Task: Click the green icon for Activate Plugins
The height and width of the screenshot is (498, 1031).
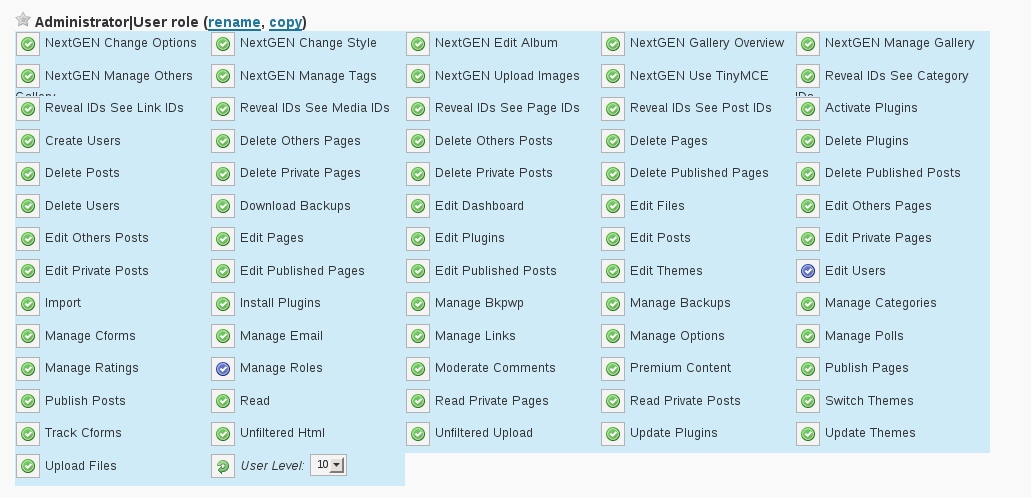Action: point(808,109)
